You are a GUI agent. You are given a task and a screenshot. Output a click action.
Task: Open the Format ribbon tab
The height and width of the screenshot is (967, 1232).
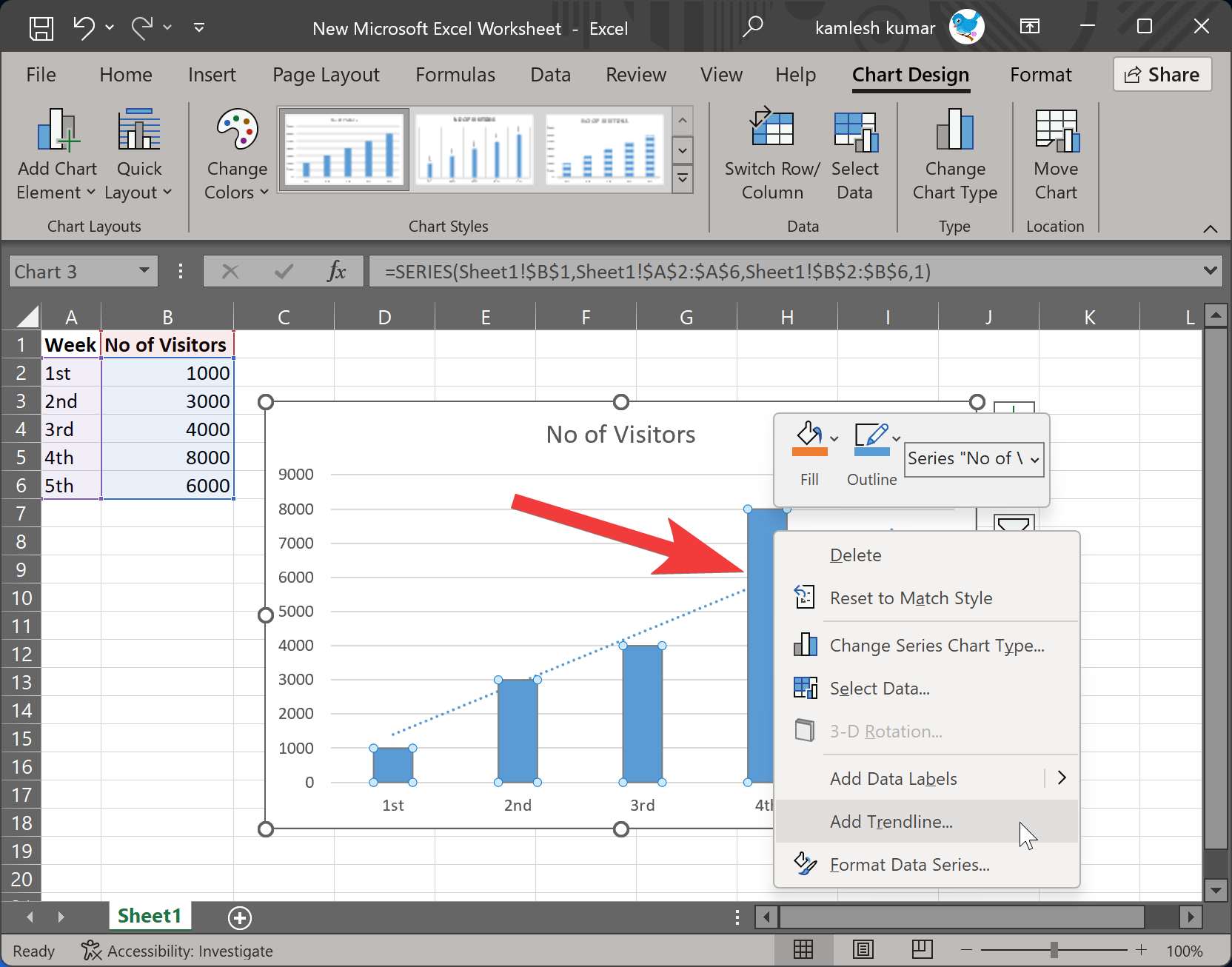tap(1040, 75)
